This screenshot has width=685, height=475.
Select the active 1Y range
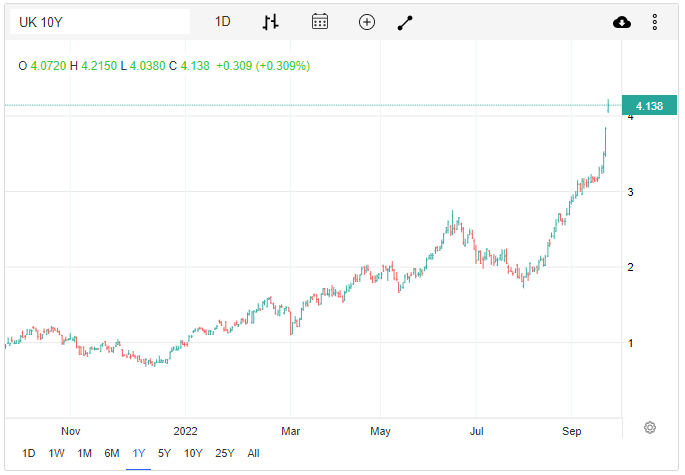[139, 453]
